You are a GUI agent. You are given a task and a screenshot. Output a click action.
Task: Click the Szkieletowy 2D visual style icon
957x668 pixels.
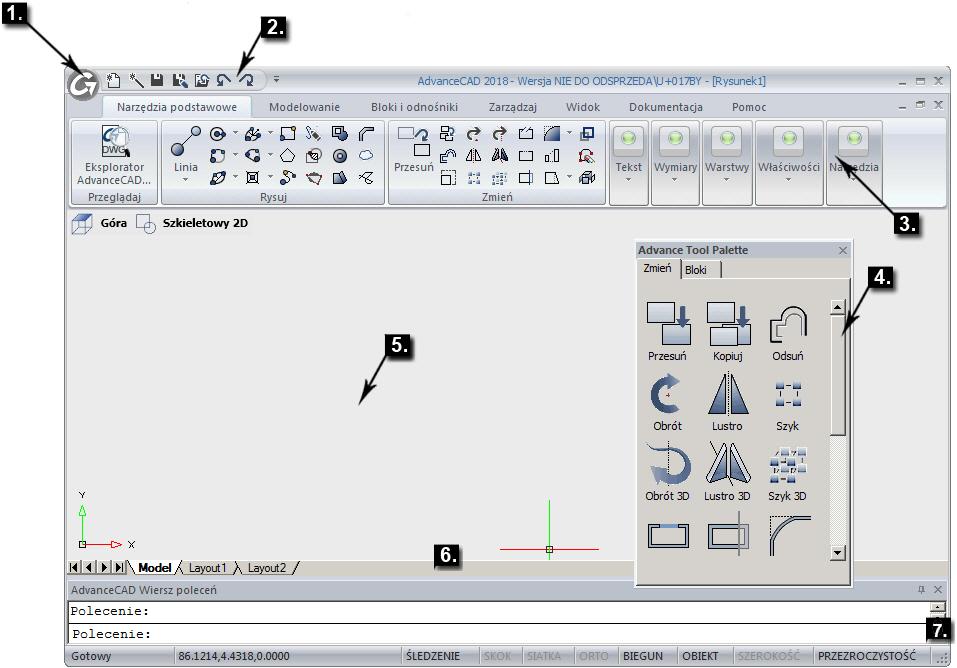(x=146, y=223)
